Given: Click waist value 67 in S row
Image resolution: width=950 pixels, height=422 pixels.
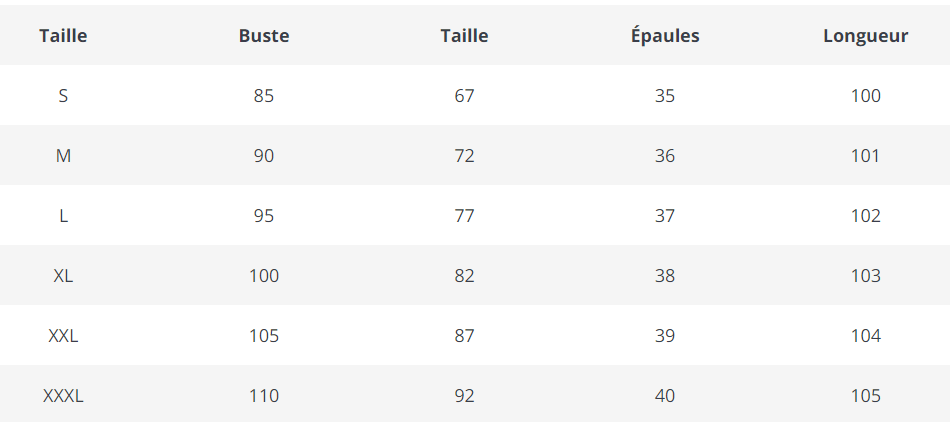Looking at the screenshot, I should point(464,96).
